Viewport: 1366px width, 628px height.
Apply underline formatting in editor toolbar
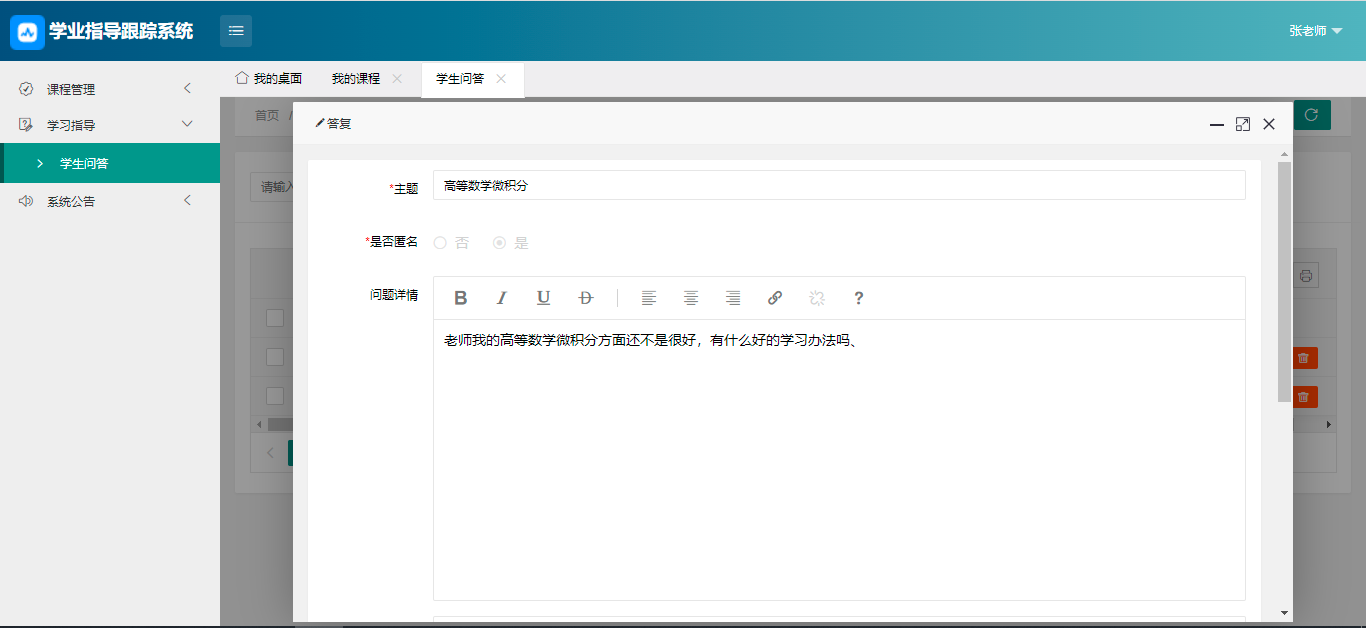(543, 298)
